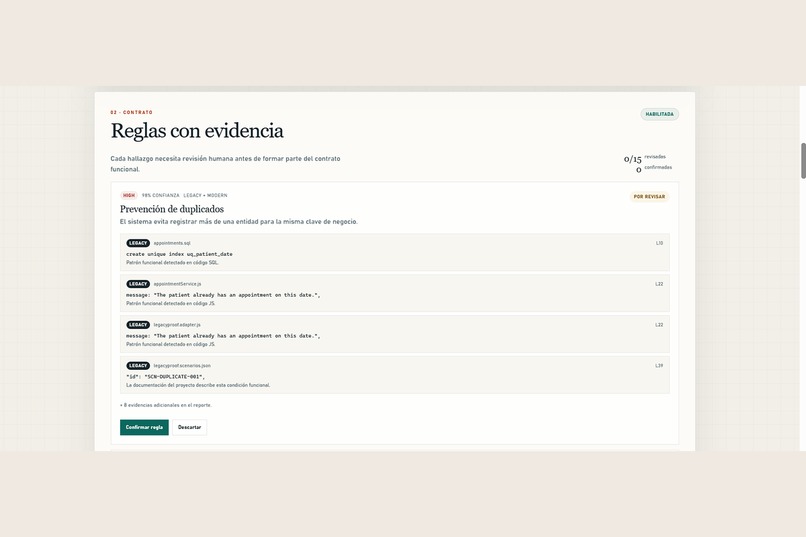Select the file name appointments.sql

pos(172,243)
